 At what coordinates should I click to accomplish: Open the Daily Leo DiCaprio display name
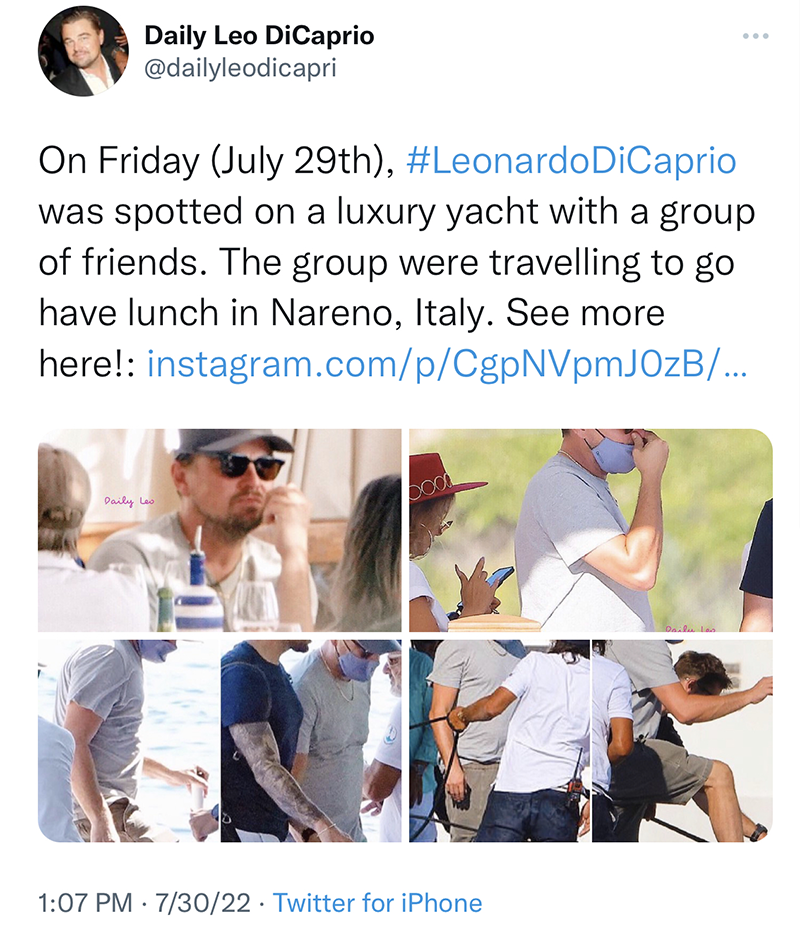(259, 36)
